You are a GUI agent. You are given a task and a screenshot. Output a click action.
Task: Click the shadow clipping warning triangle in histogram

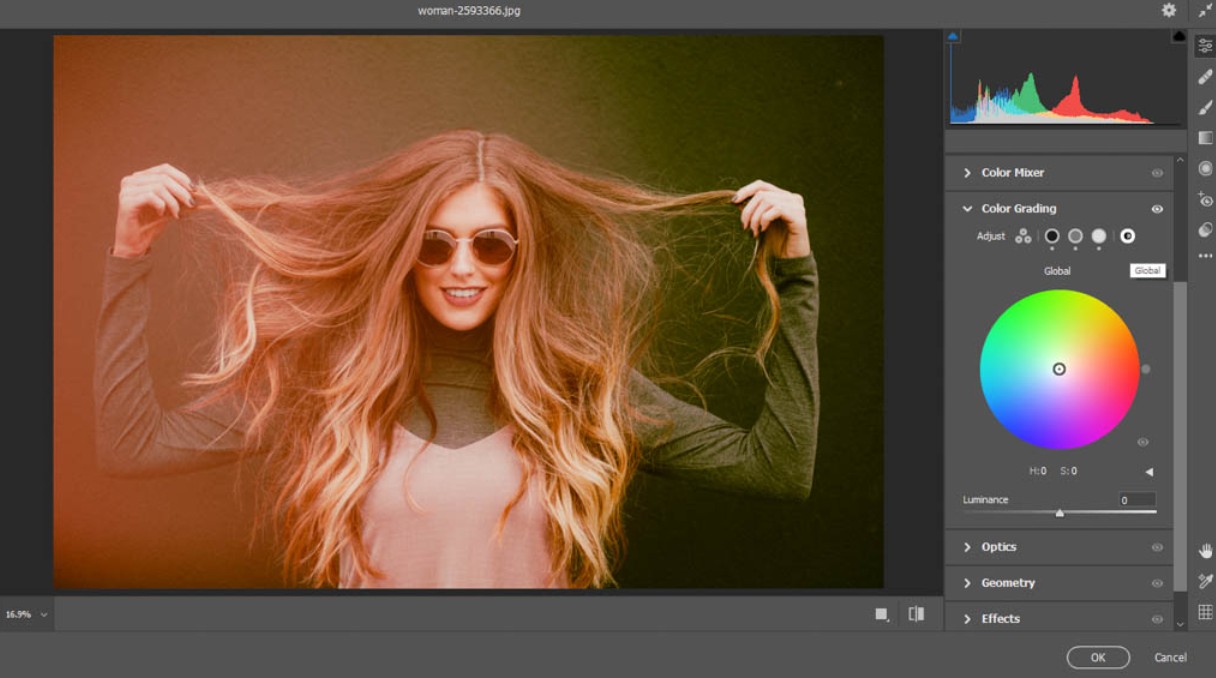point(952,36)
